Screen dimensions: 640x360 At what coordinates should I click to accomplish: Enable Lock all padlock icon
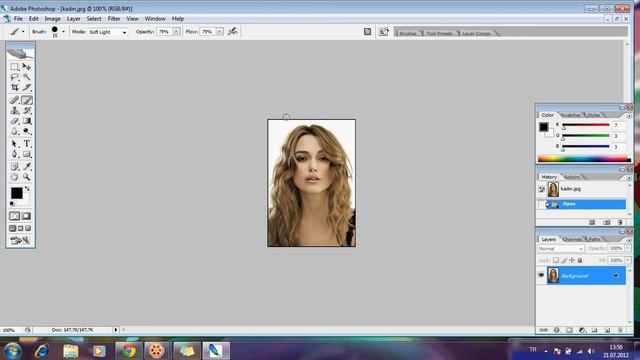[x=580, y=260]
